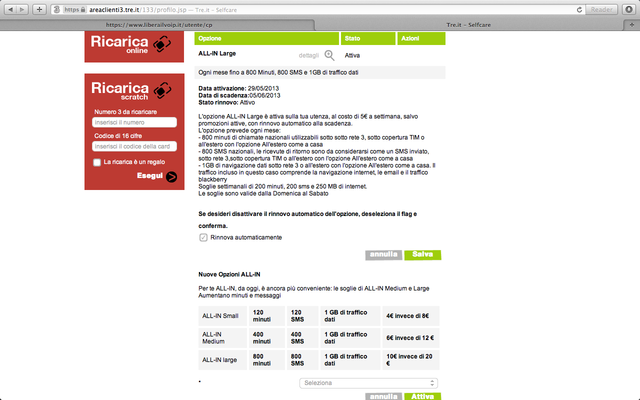This screenshot has height=400, width=640.
Task: Click the green Attiva button
Action: click(422, 396)
